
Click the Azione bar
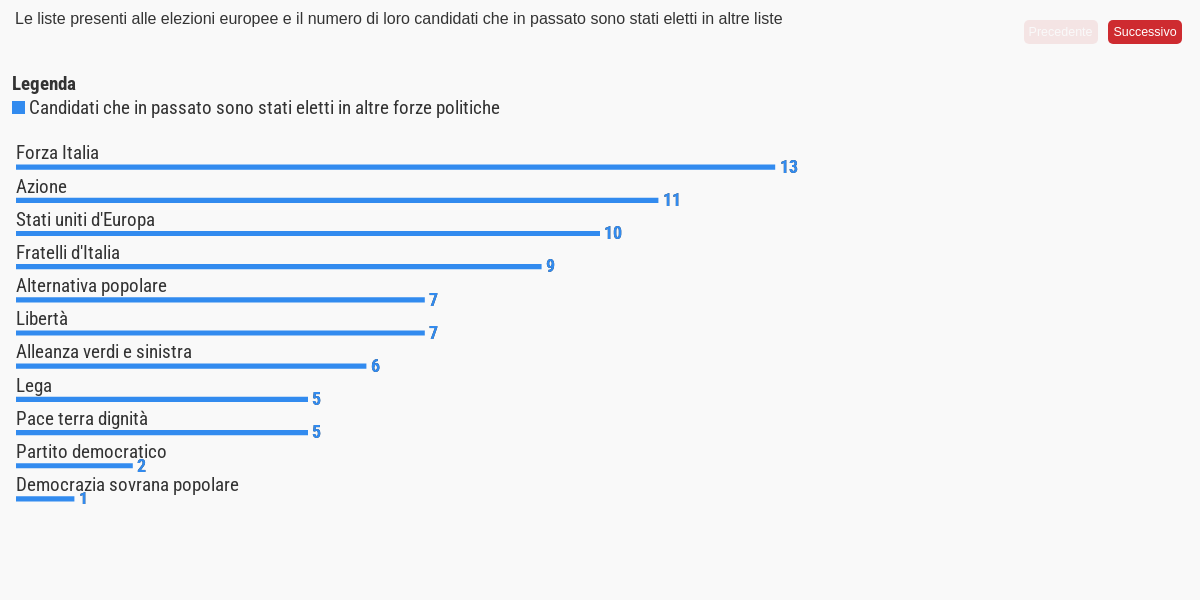pos(337,200)
